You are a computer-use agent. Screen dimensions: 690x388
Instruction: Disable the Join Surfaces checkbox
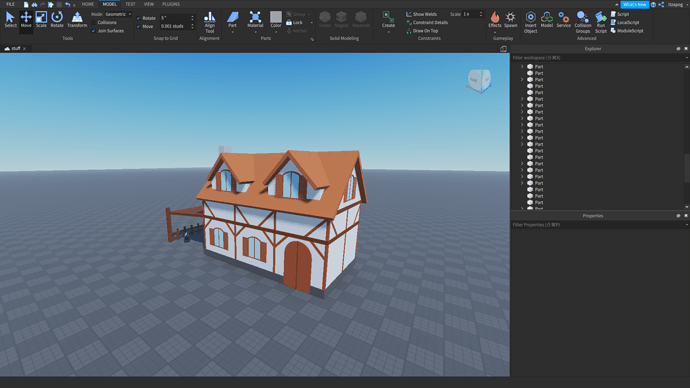pos(93,31)
